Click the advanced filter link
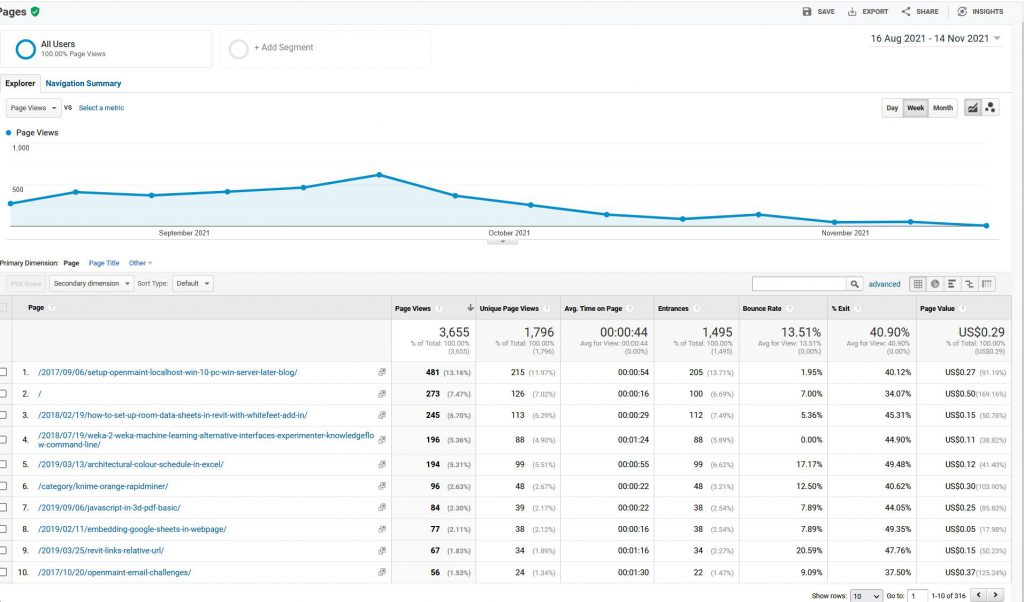The height and width of the screenshot is (602, 1024). click(884, 284)
